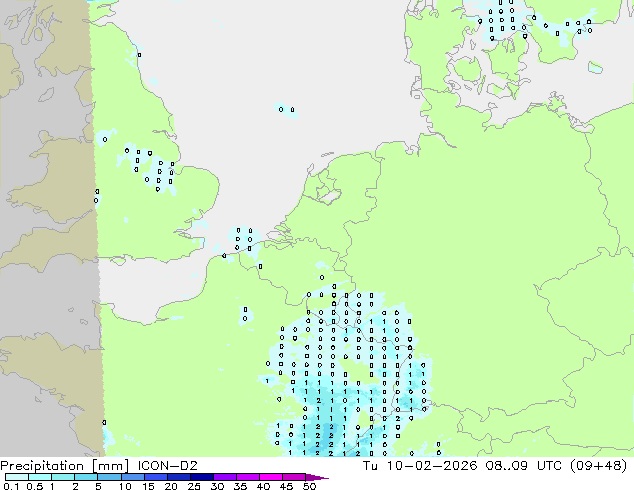Pick the 25–30 mm dark navy legend swatch
Screen dimensions: 634x490
coord(201,477)
